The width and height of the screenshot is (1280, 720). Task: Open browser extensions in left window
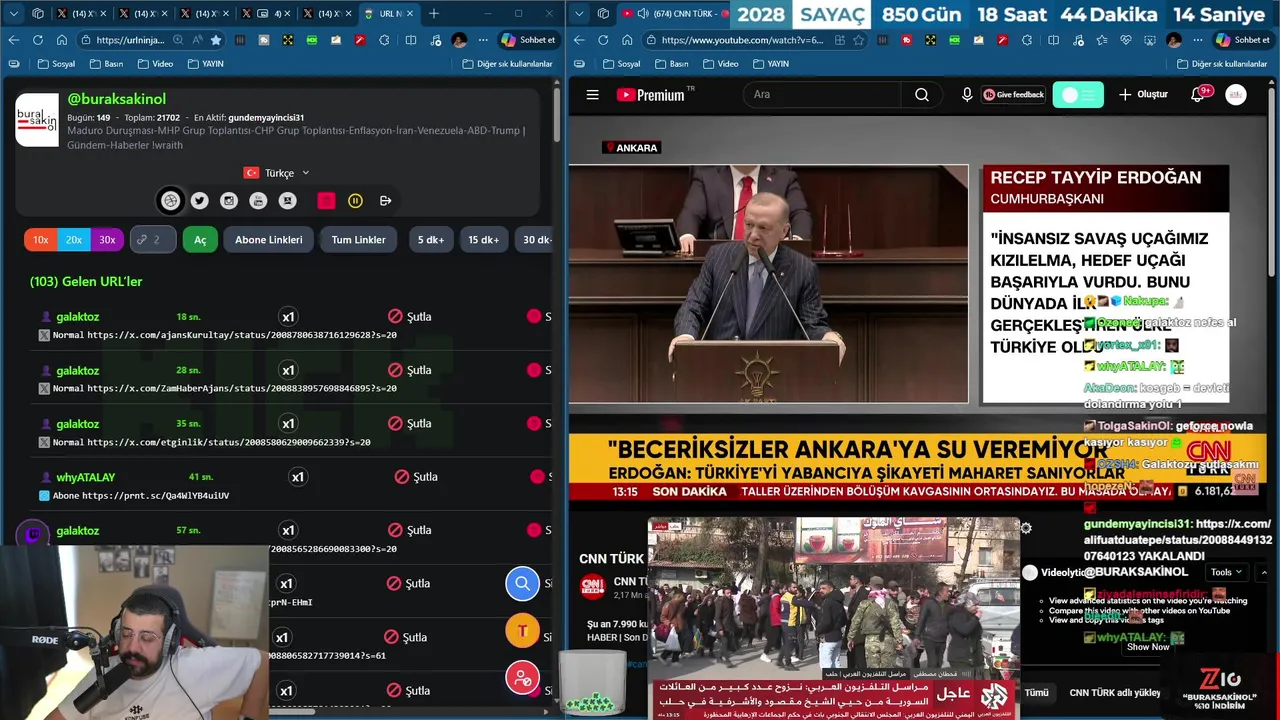(385, 40)
